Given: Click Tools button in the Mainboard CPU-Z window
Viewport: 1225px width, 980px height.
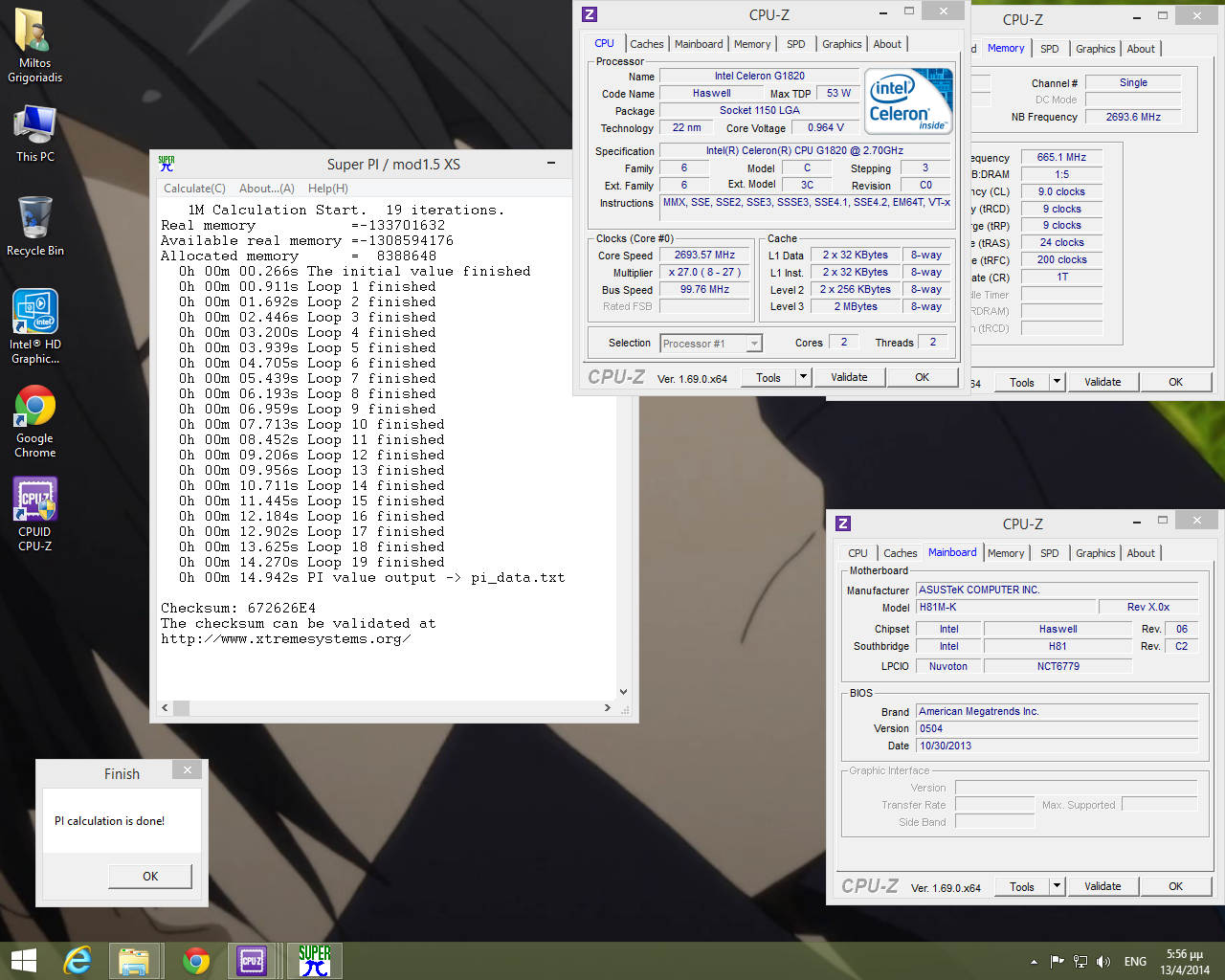Looking at the screenshot, I should pos(1022,887).
